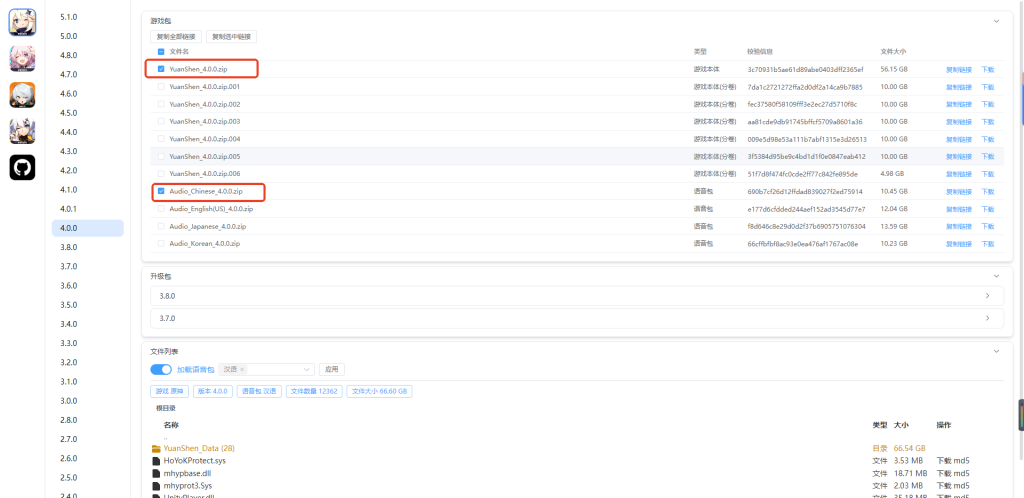Click the 游戏 原神 tag
1024x498 pixels.
click(x=170, y=392)
